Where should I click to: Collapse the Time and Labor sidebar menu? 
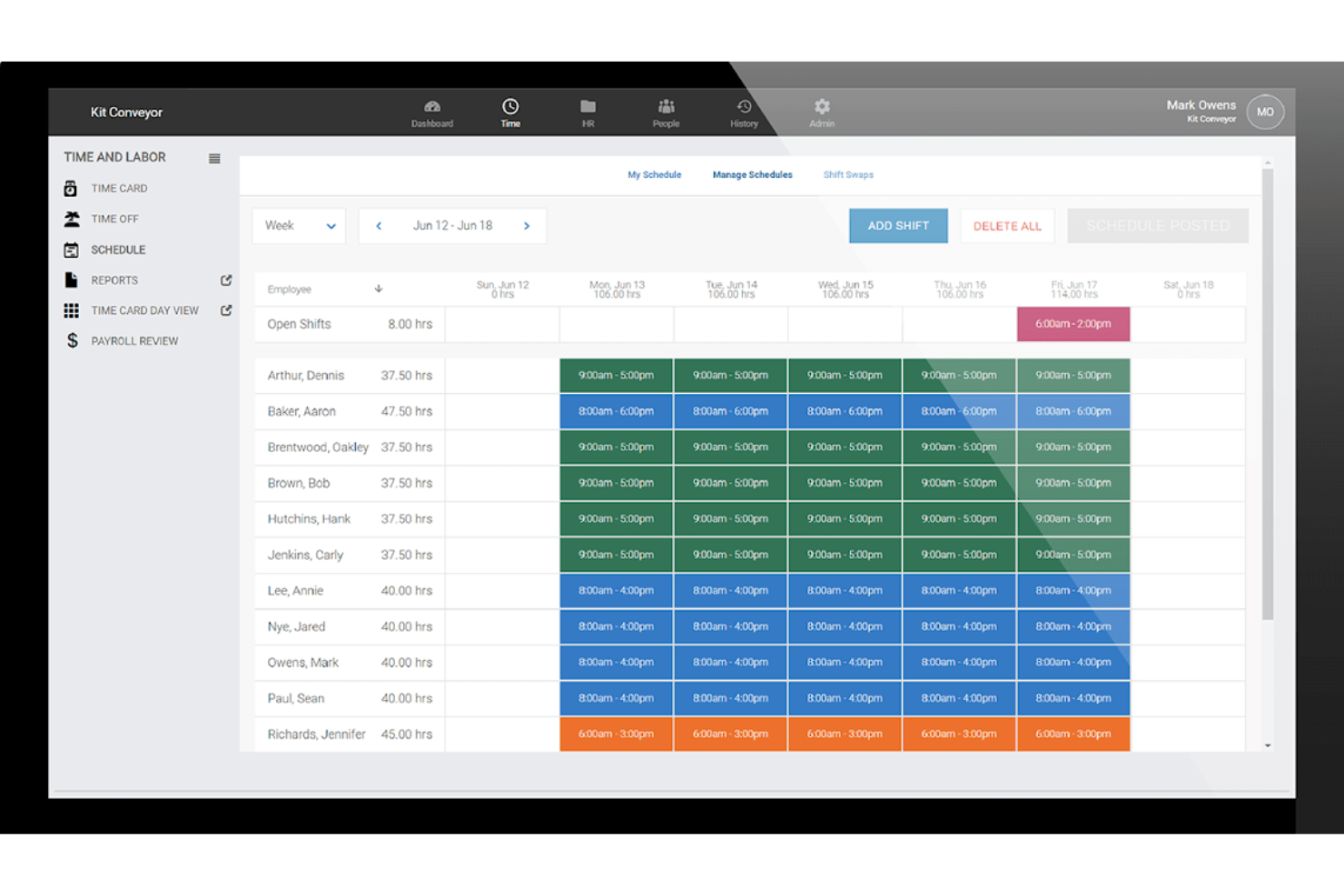pyautogui.click(x=214, y=158)
